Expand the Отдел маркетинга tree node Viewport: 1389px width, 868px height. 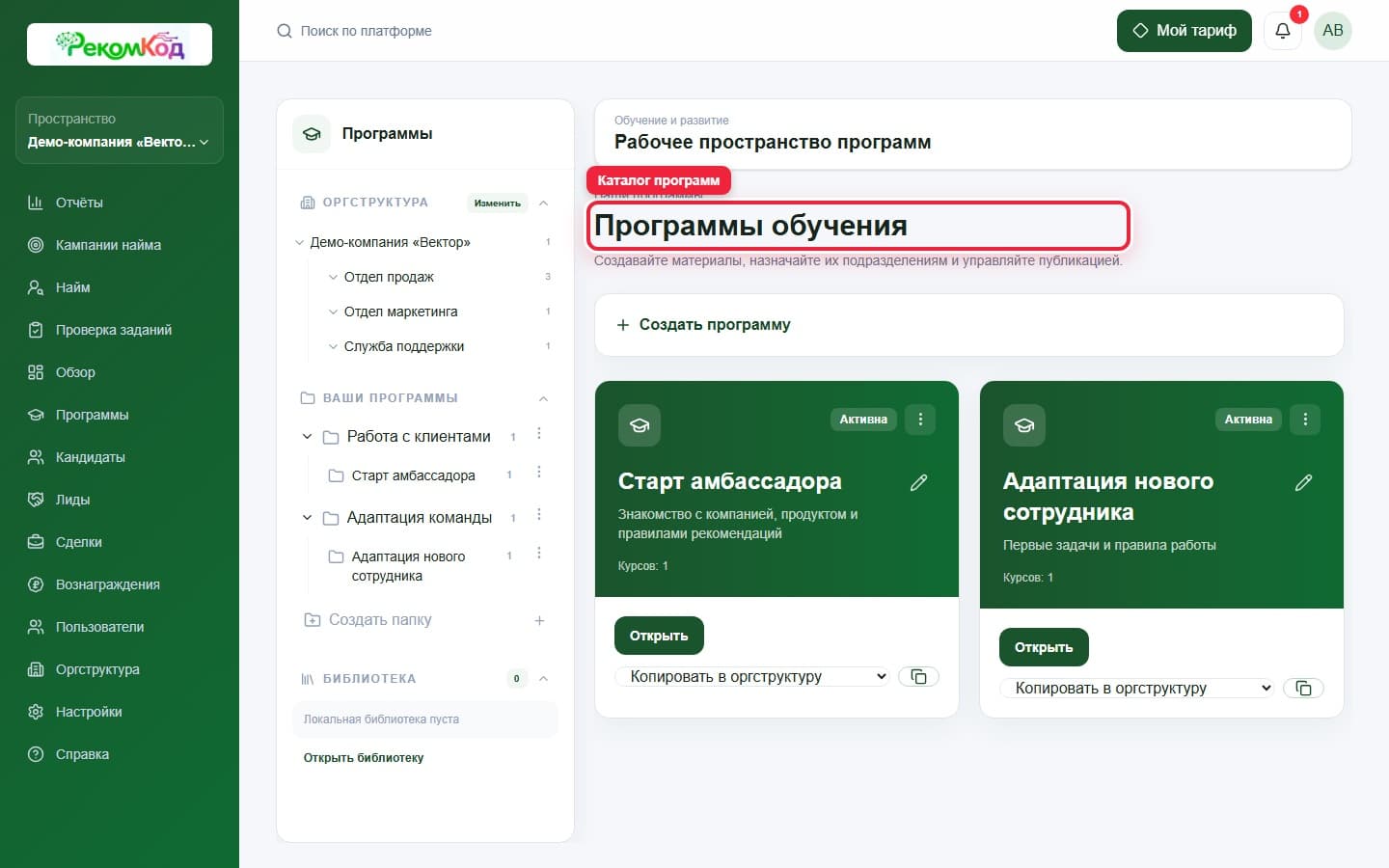click(334, 312)
